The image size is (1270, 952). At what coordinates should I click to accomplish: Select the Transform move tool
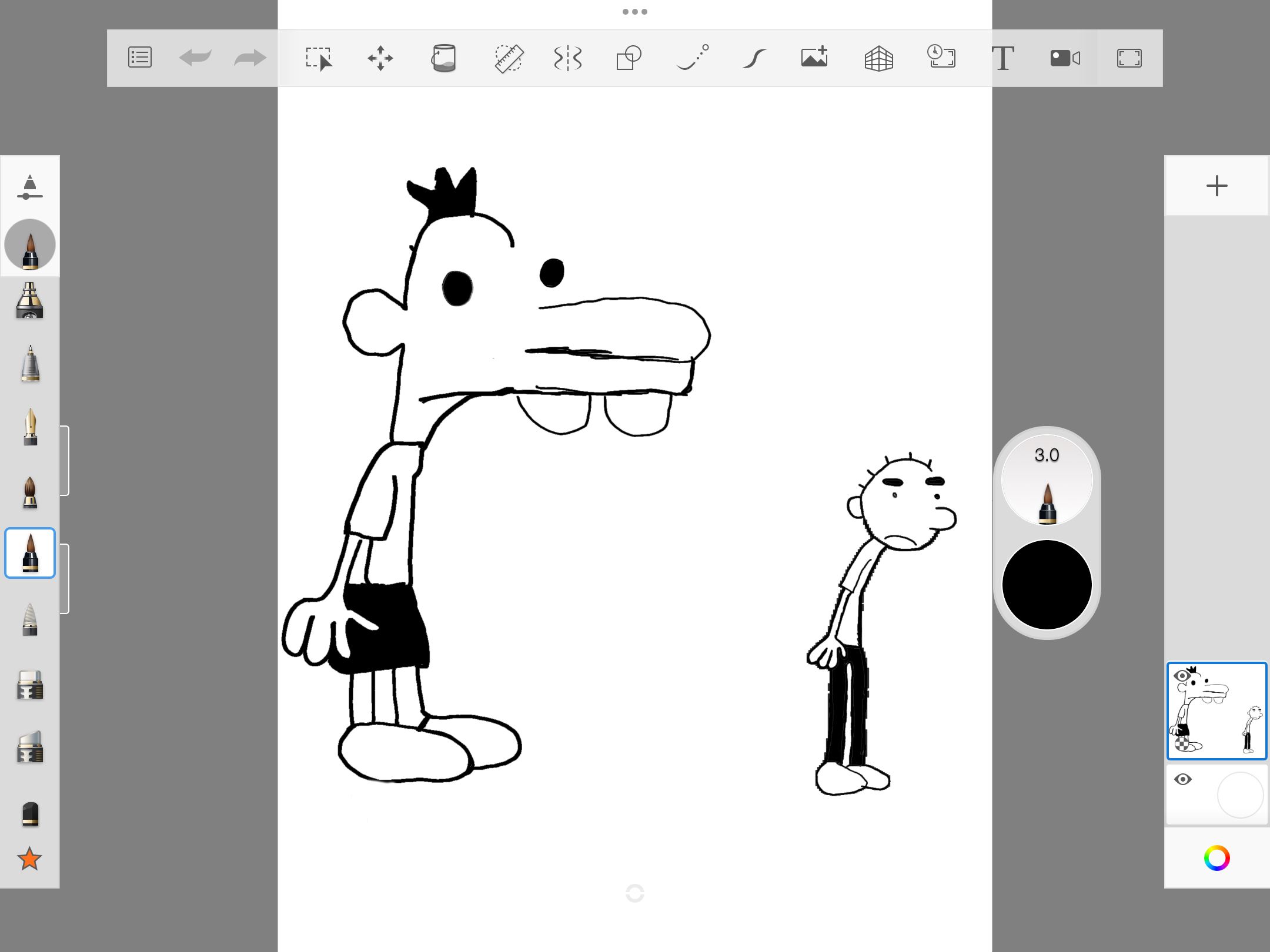point(380,58)
